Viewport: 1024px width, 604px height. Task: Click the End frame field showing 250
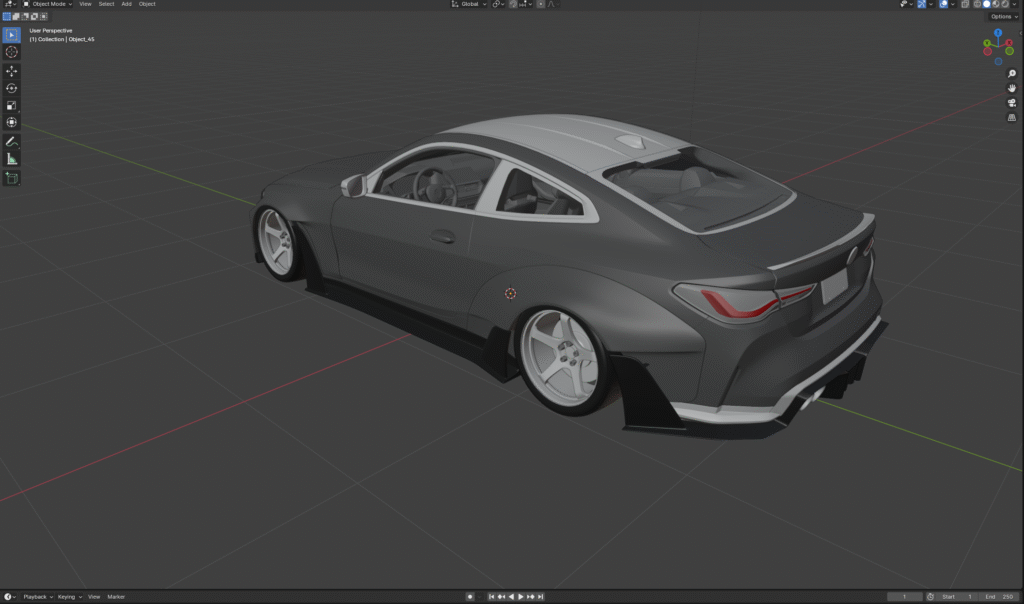coord(999,597)
